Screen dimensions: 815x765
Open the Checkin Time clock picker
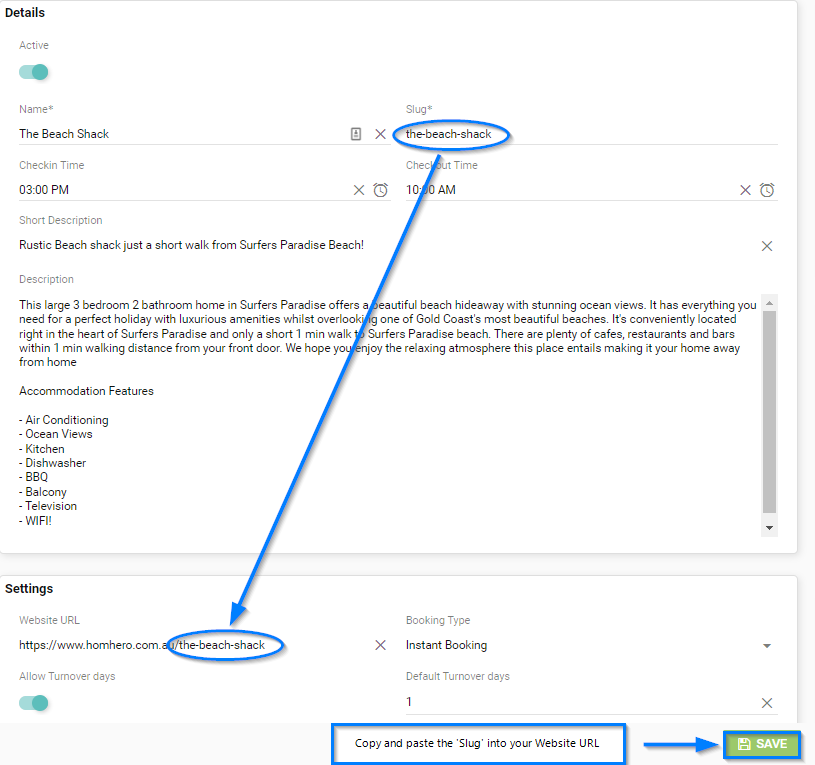click(380, 190)
